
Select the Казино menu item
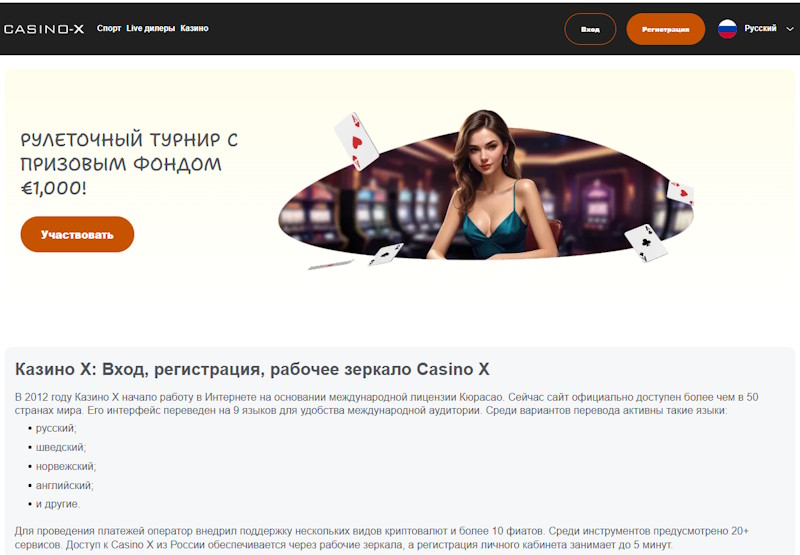point(194,28)
